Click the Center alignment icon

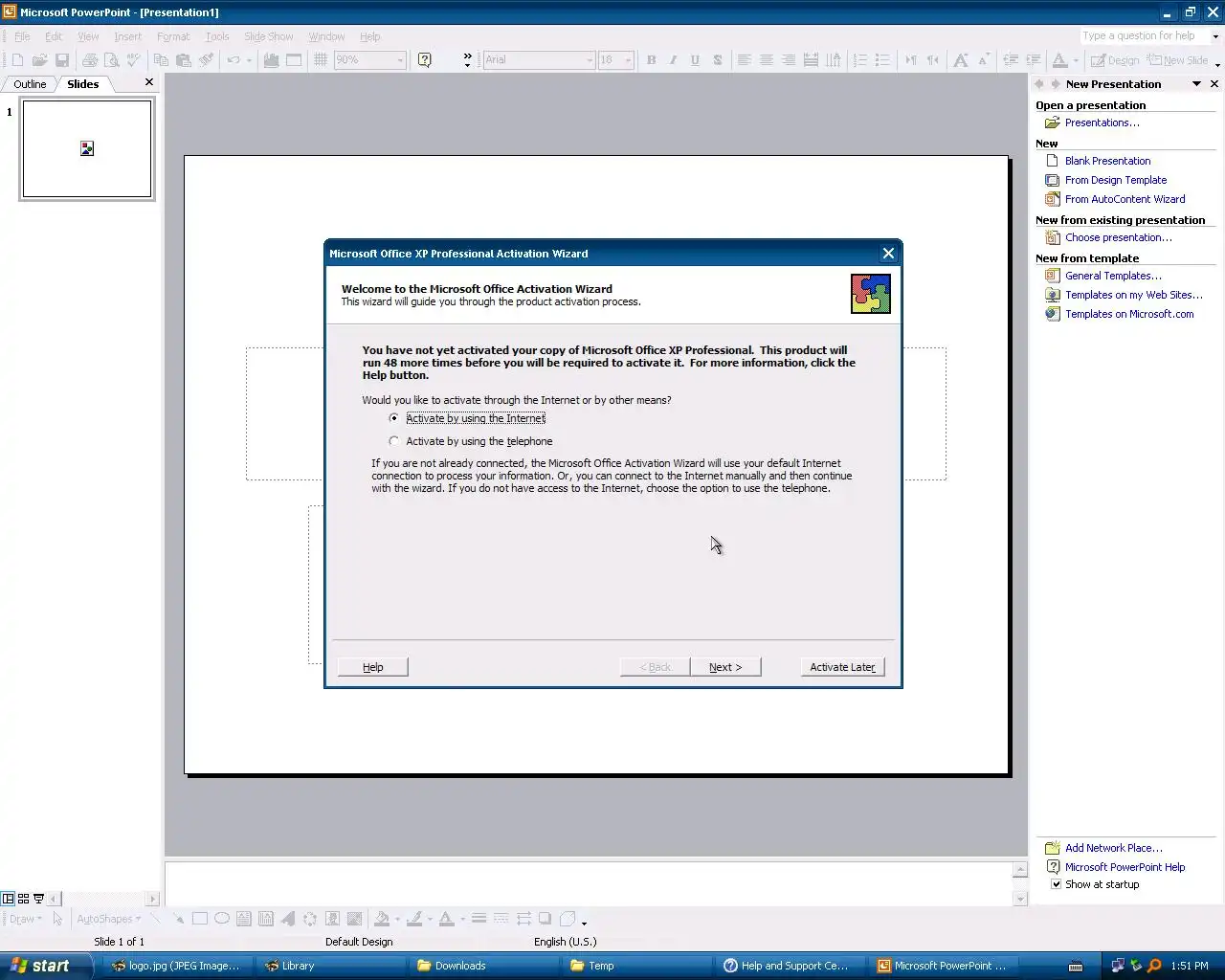(x=766, y=60)
